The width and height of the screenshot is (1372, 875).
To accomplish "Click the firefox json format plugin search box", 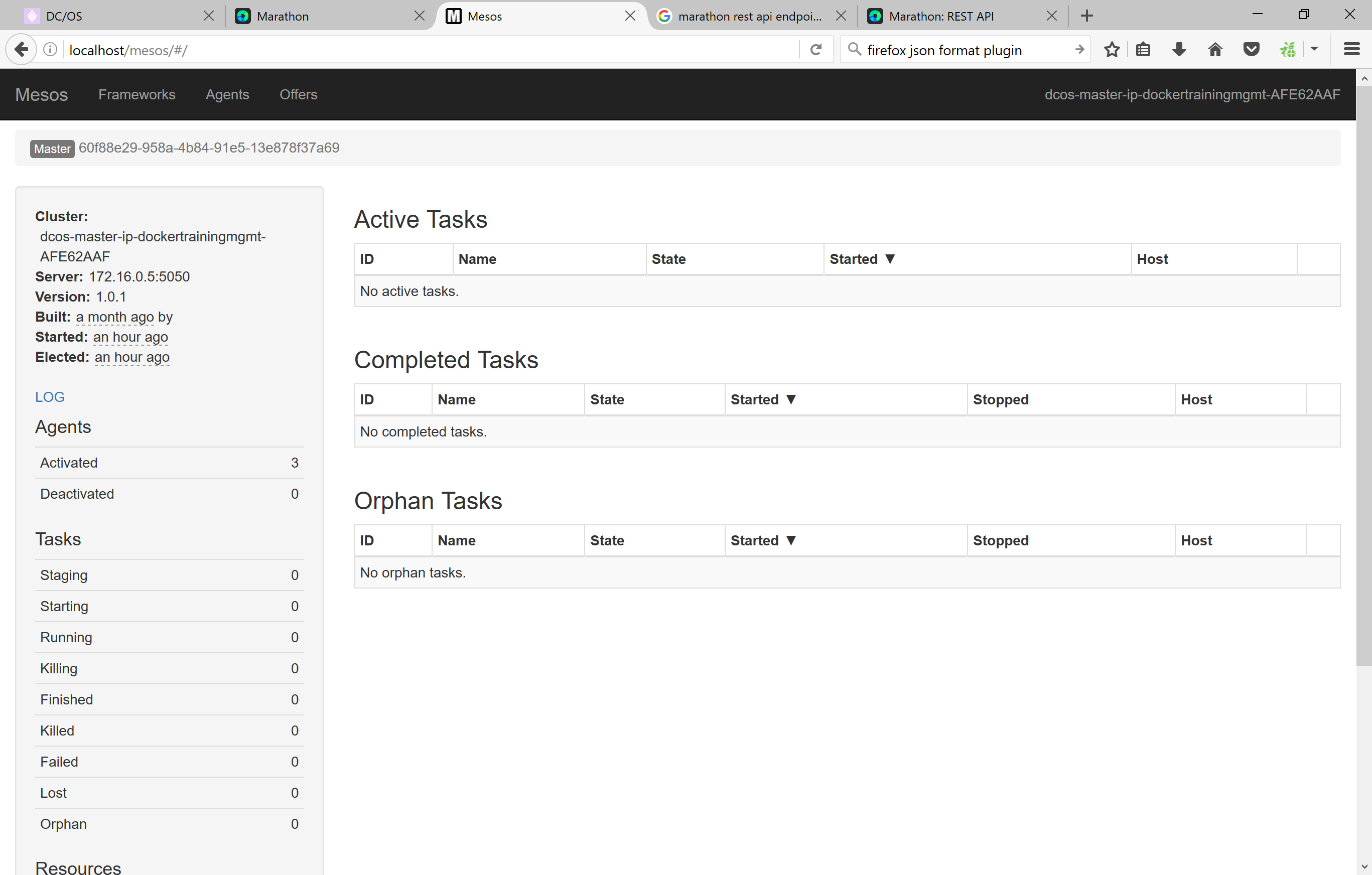I will tap(966, 50).
